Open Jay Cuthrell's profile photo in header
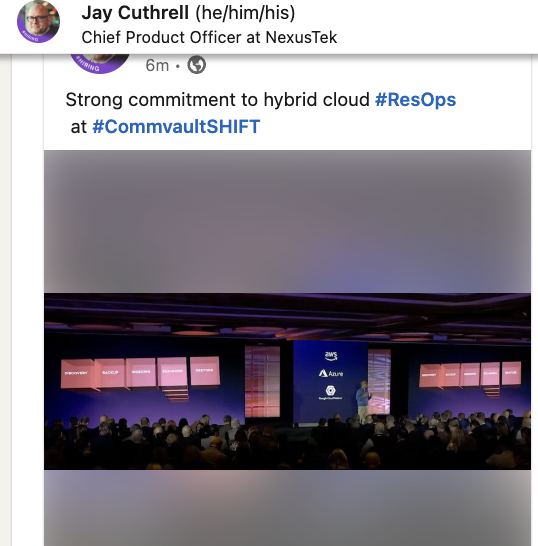The image size is (538, 546). tap(38, 22)
